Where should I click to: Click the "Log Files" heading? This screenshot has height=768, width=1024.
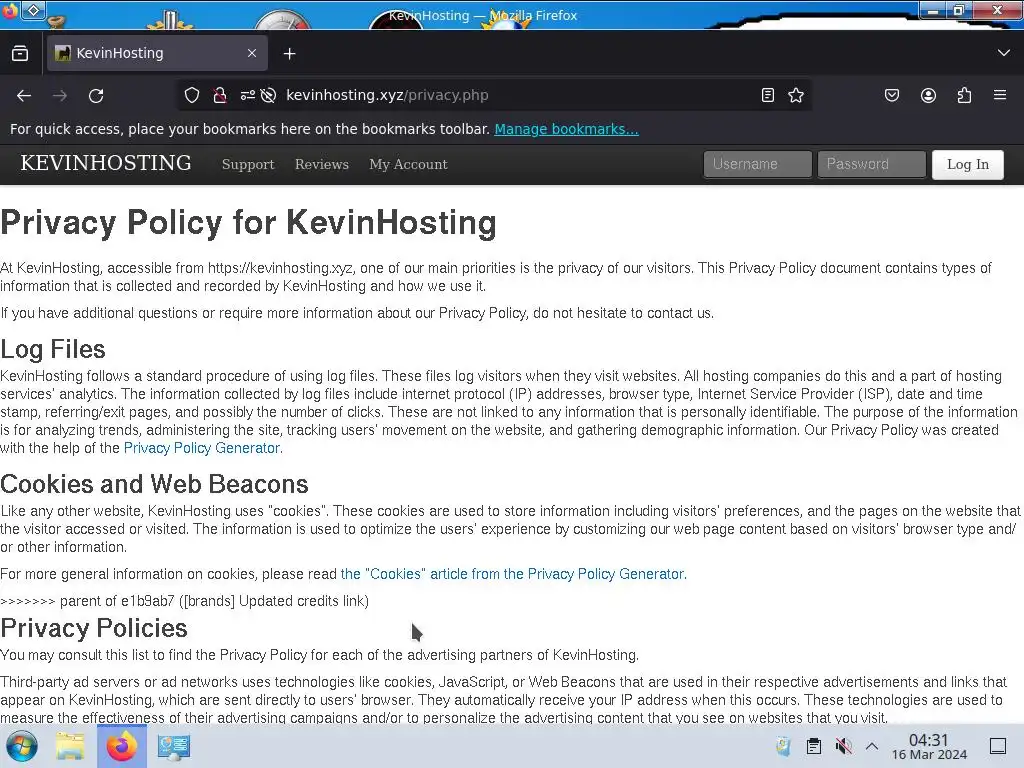(53, 349)
